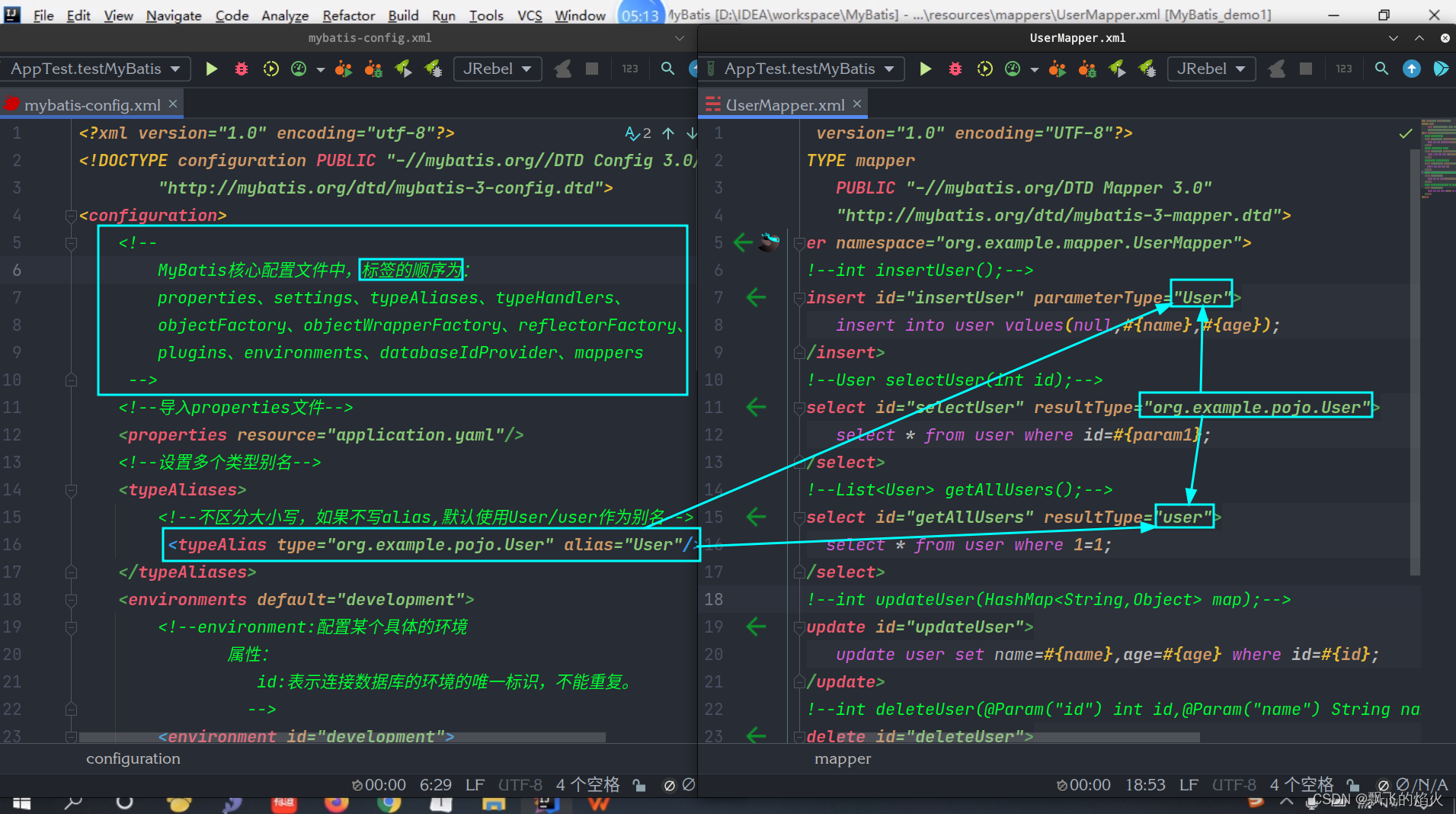Open the Windows Start button

coord(21,804)
